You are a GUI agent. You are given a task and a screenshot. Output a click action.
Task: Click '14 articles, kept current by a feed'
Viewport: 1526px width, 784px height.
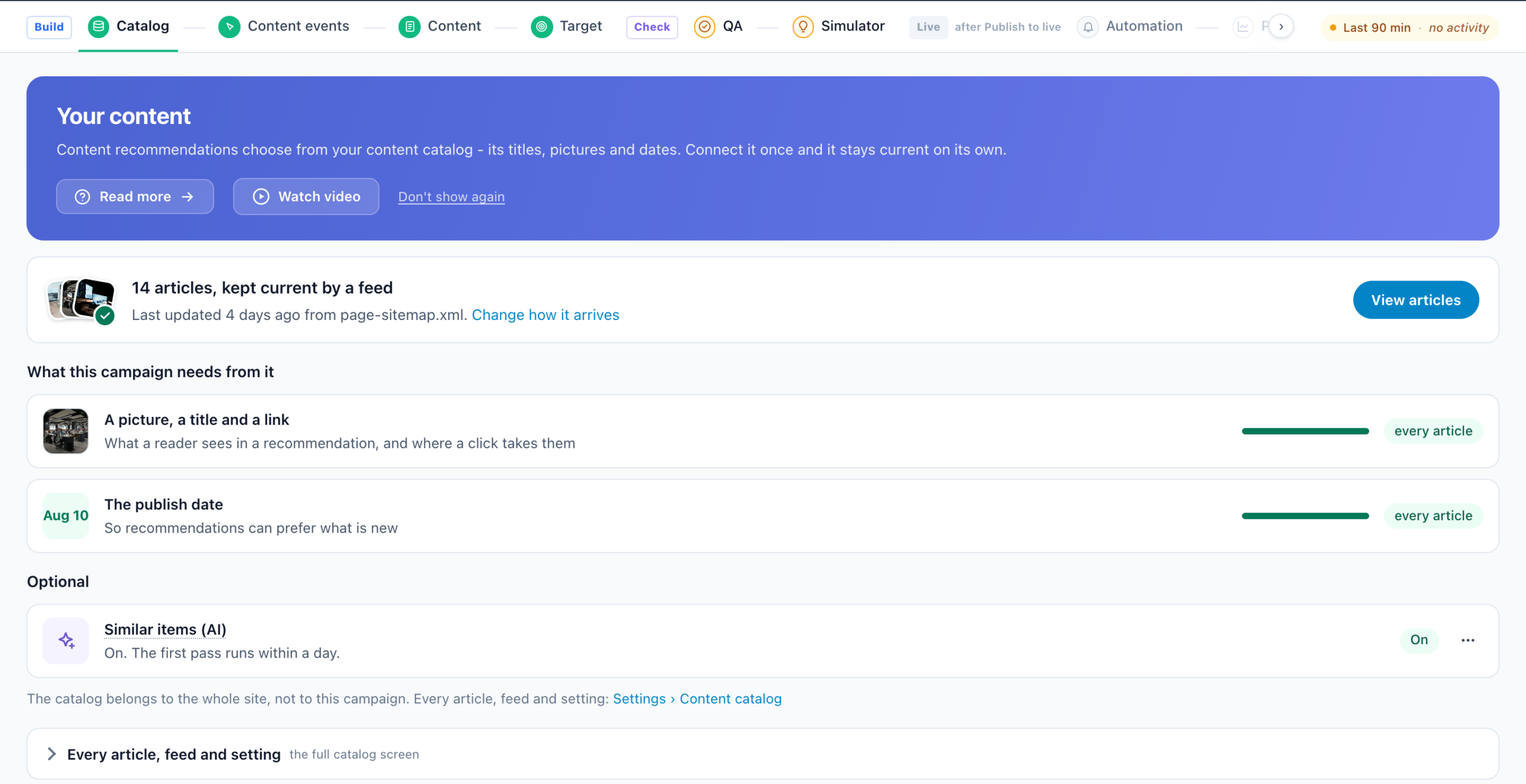coord(262,288)
